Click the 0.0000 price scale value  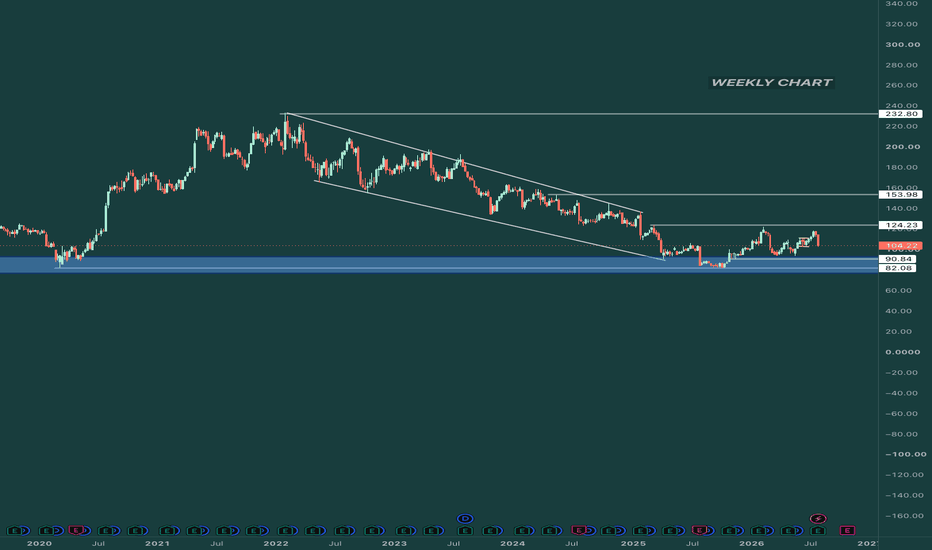902,352
